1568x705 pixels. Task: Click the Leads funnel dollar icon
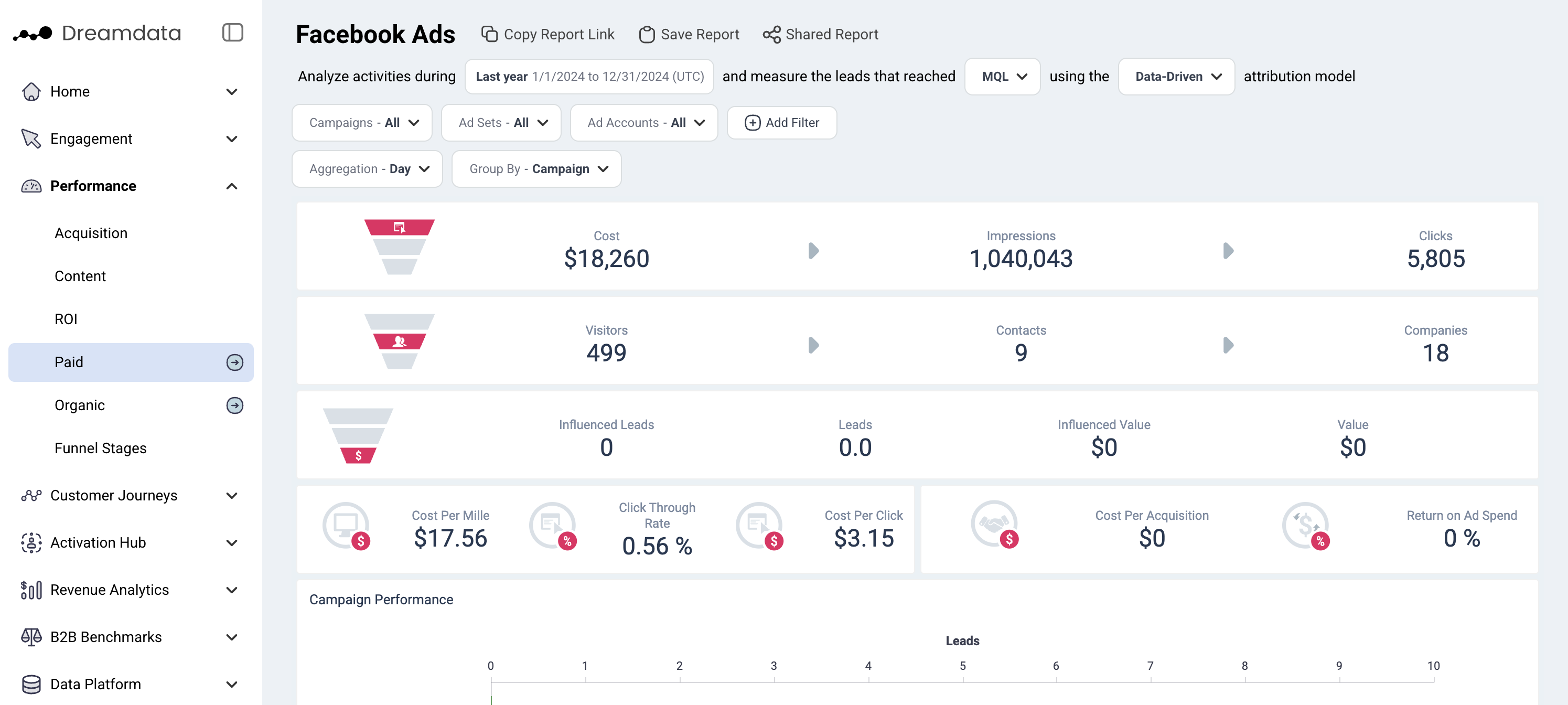pos(358,455)
